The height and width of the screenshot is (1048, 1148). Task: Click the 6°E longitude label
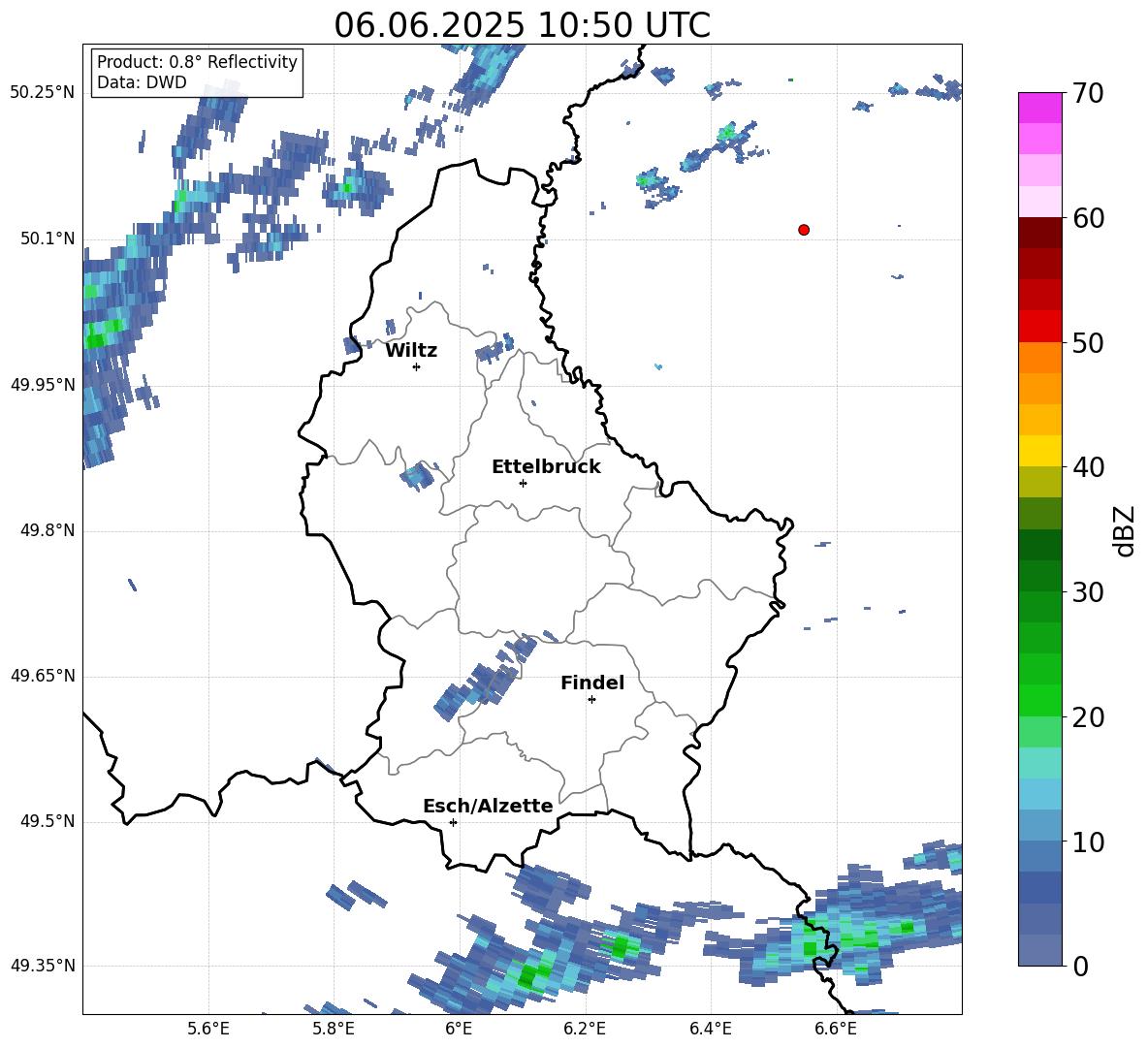point(459,1029)
